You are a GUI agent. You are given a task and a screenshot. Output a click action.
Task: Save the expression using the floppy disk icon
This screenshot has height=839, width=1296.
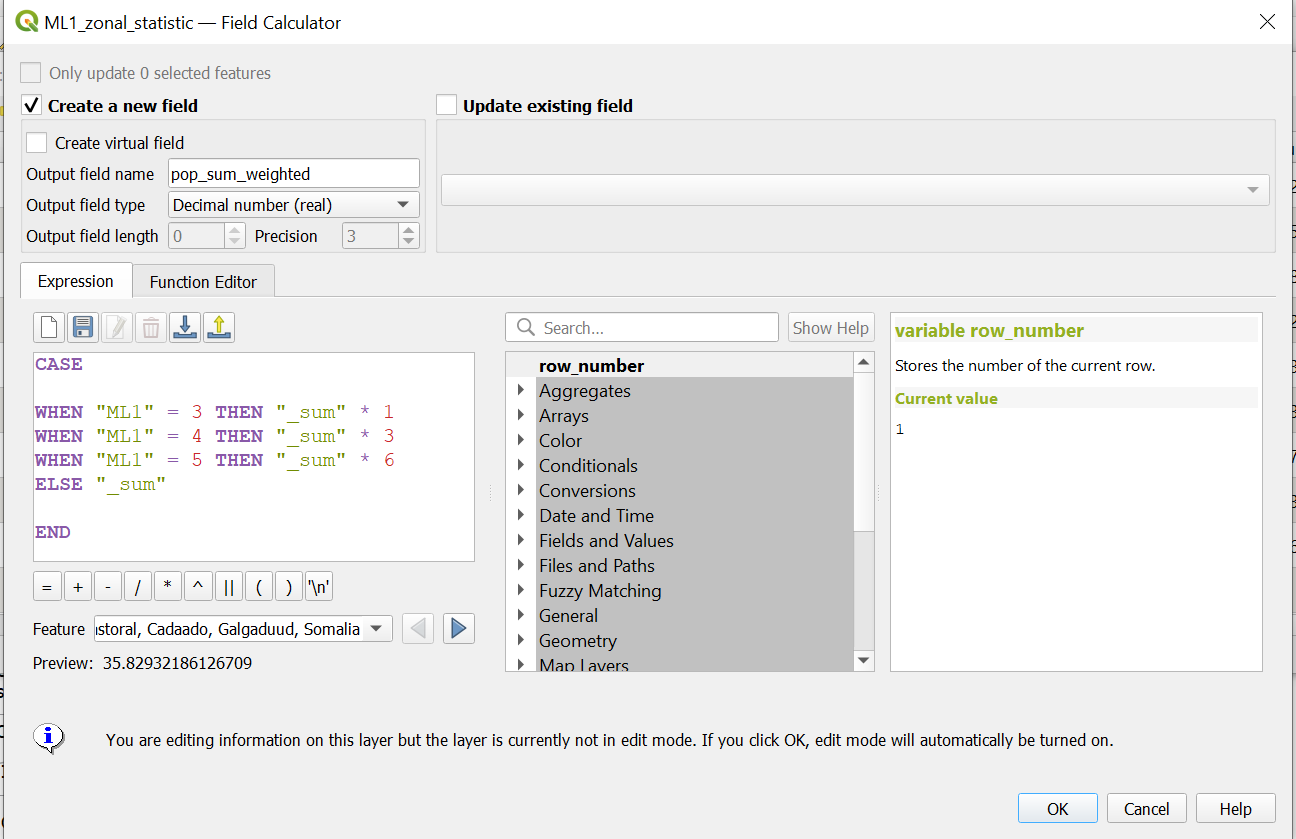(x=83, y=328)
